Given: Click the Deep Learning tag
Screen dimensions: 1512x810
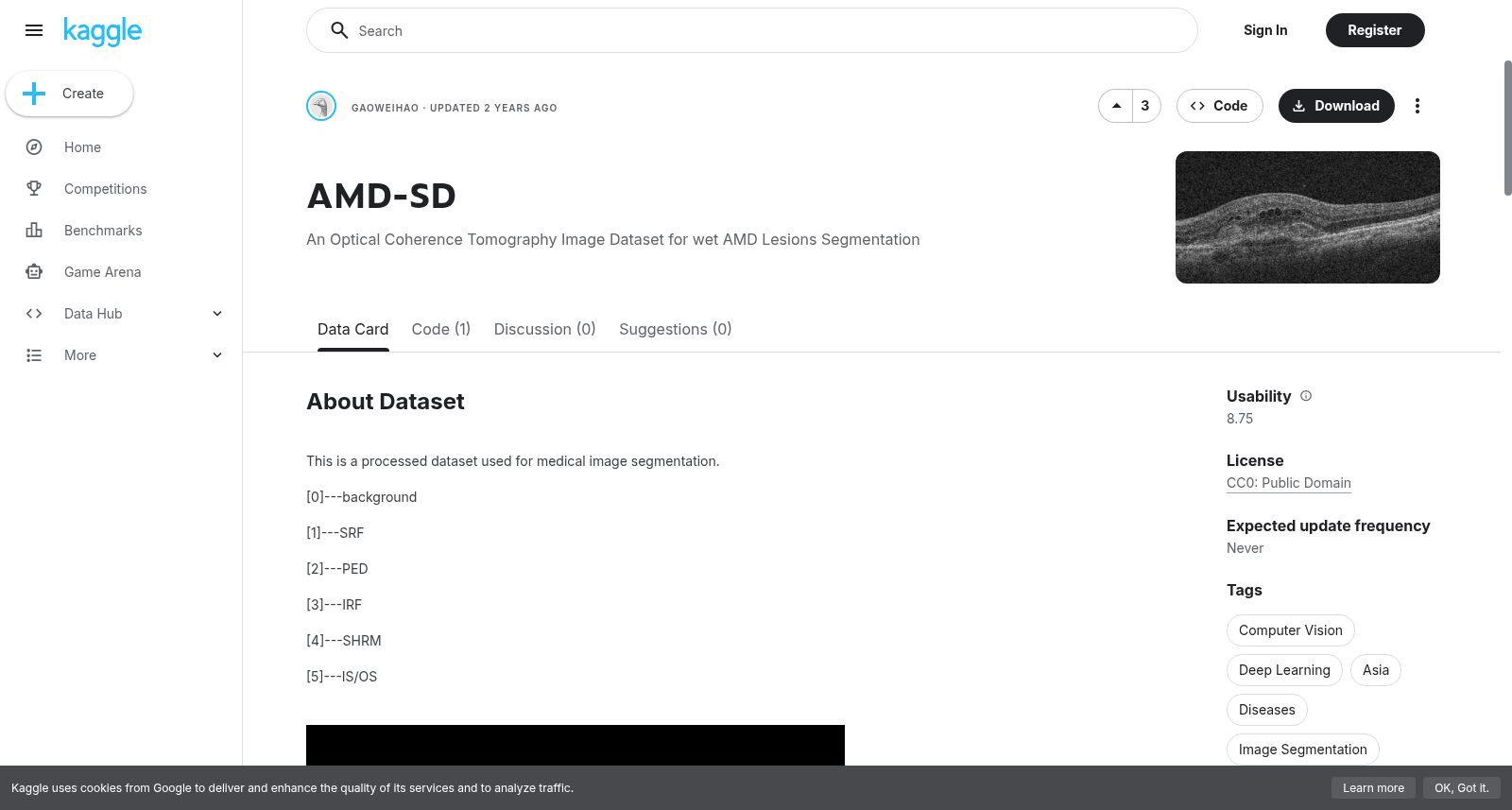Looking at the screenshot, I should (1284, 670).
